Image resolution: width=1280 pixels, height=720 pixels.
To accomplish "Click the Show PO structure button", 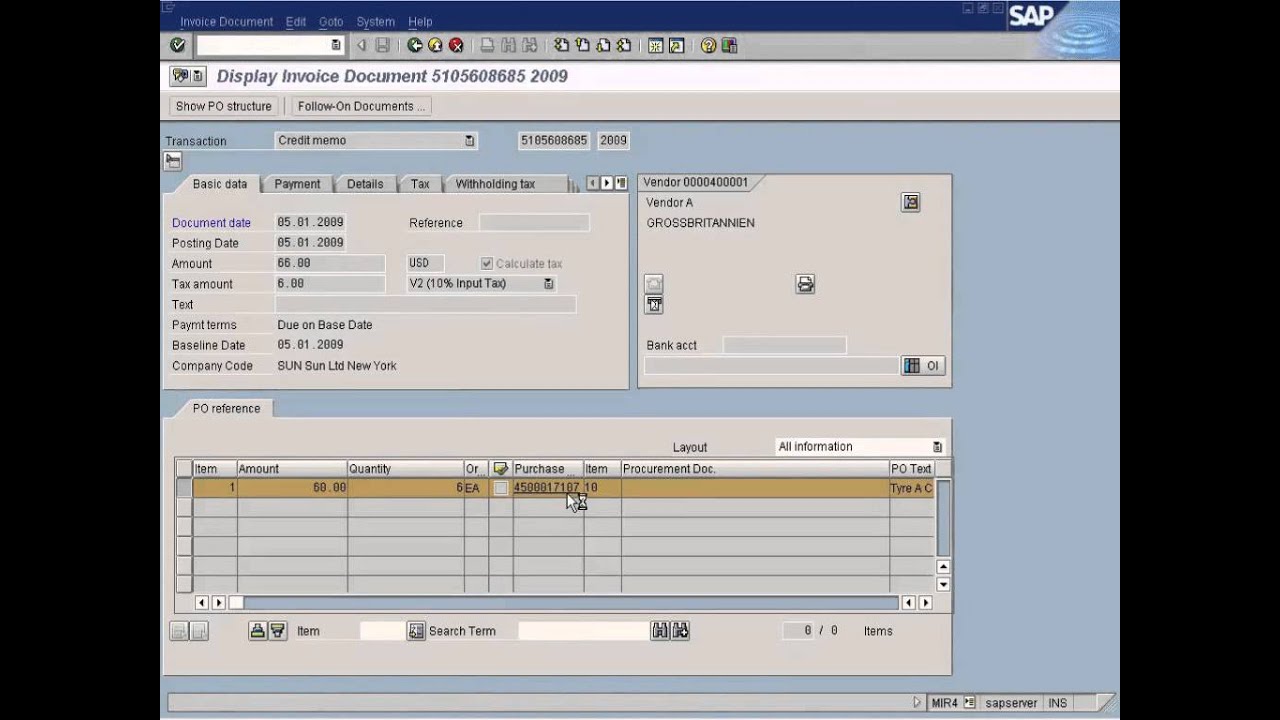I will click(224, 106).
